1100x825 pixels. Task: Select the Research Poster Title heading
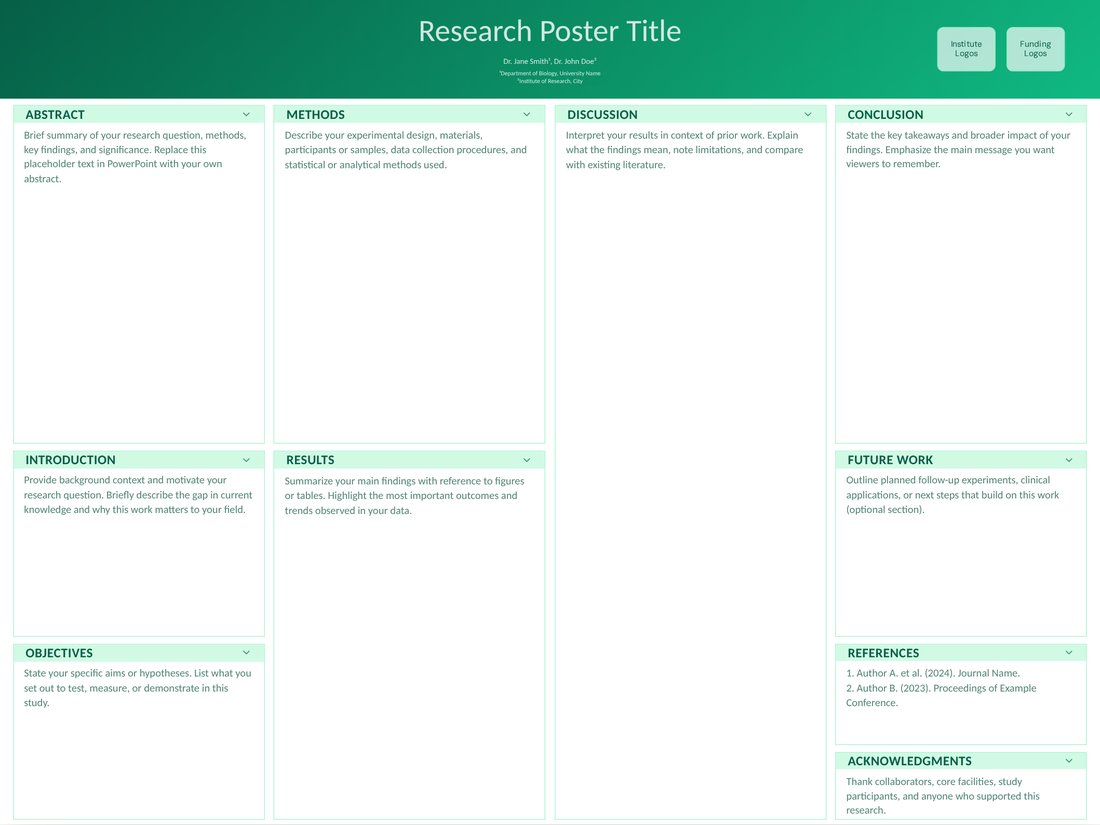point(550,31)
